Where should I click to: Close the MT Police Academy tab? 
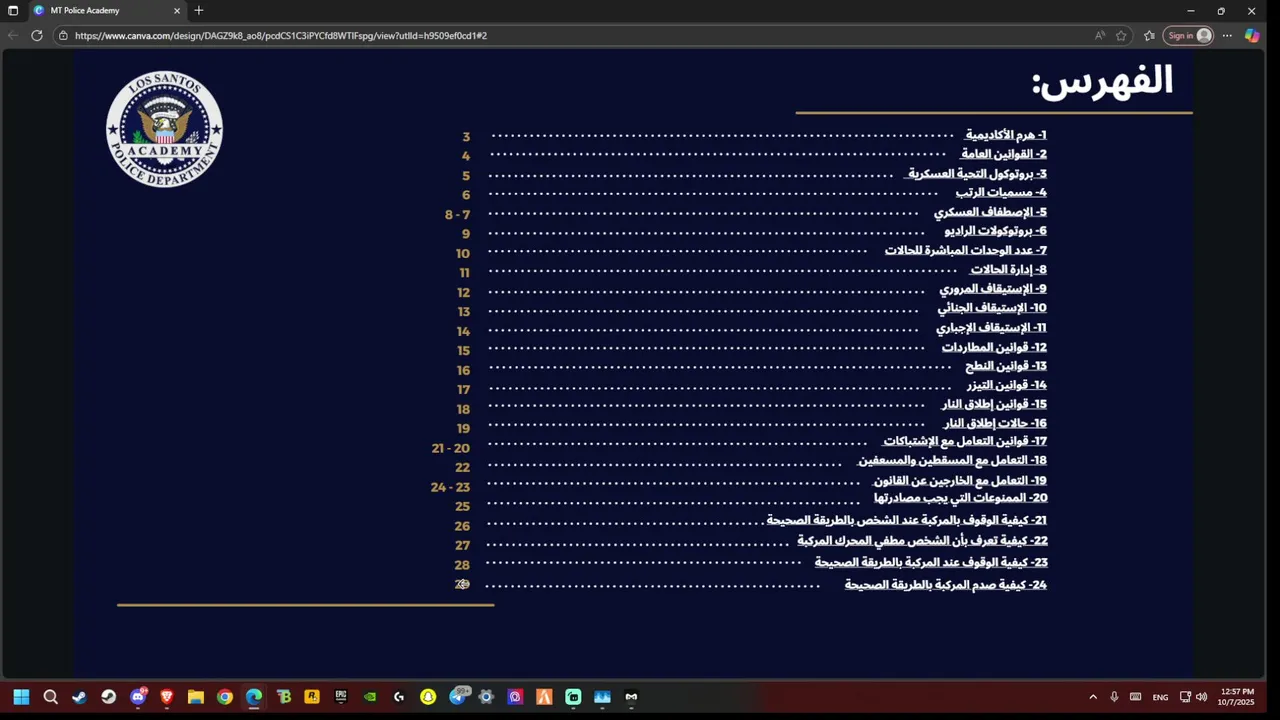[x=177, y=11]
